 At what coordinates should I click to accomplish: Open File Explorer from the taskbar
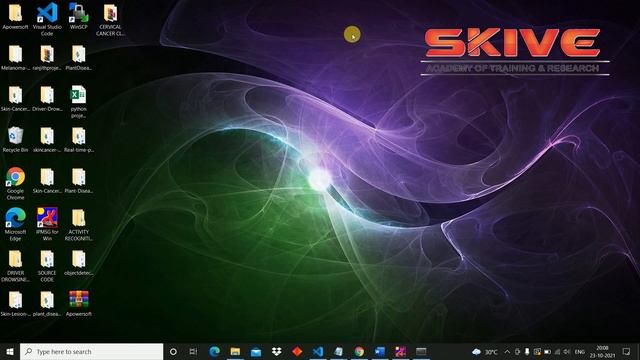(235, 351)
